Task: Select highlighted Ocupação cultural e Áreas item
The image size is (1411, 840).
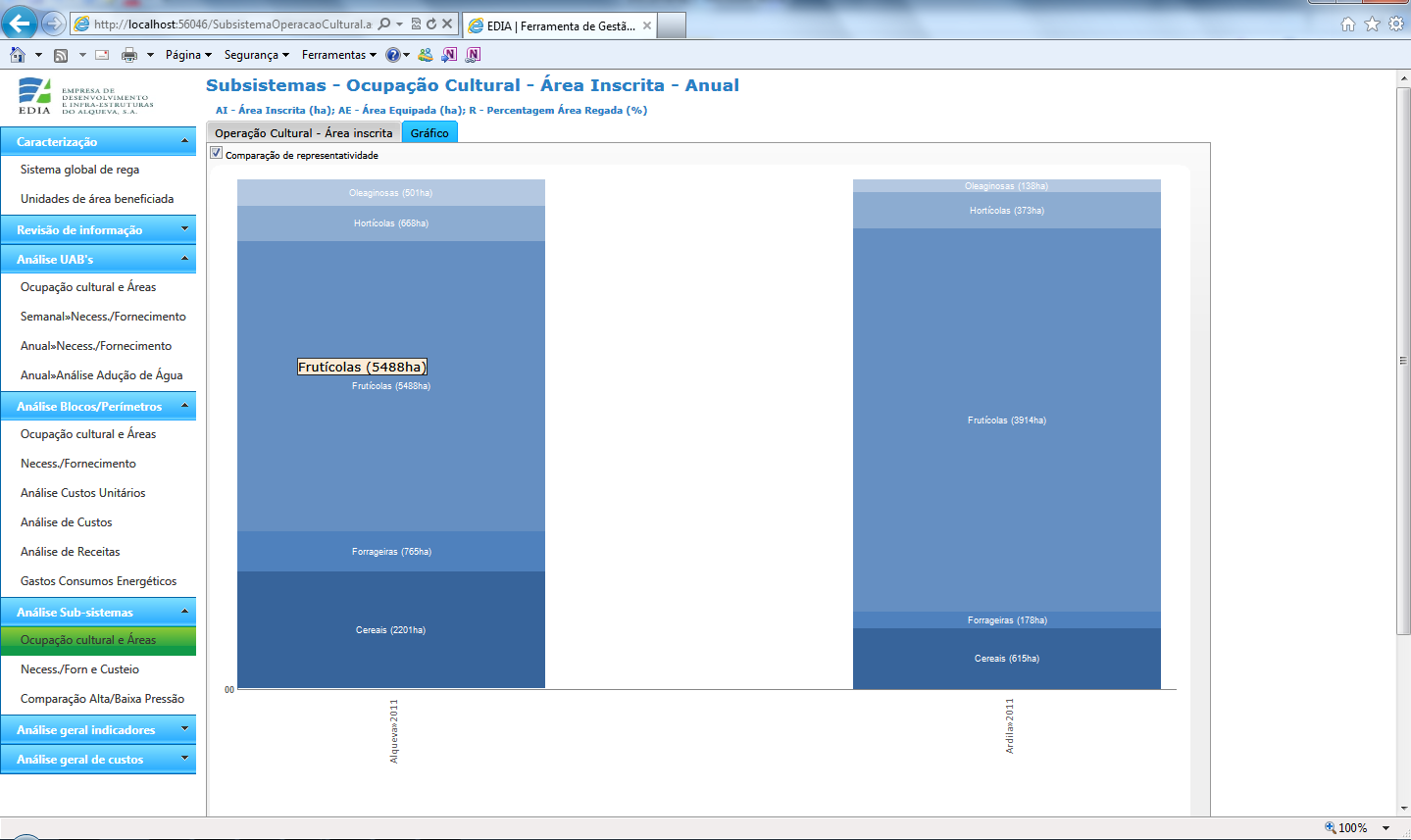Action: point(98,640)
